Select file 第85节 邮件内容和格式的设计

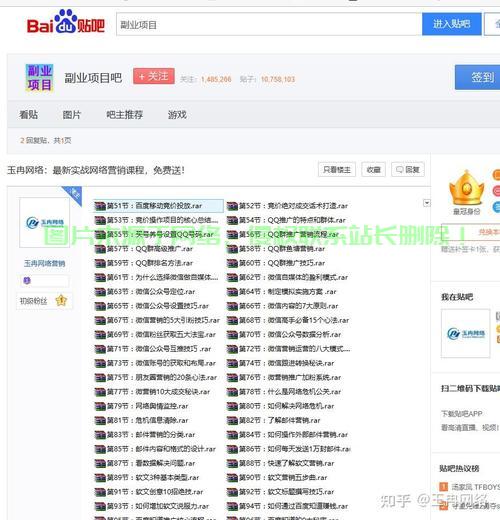[155, 449]
